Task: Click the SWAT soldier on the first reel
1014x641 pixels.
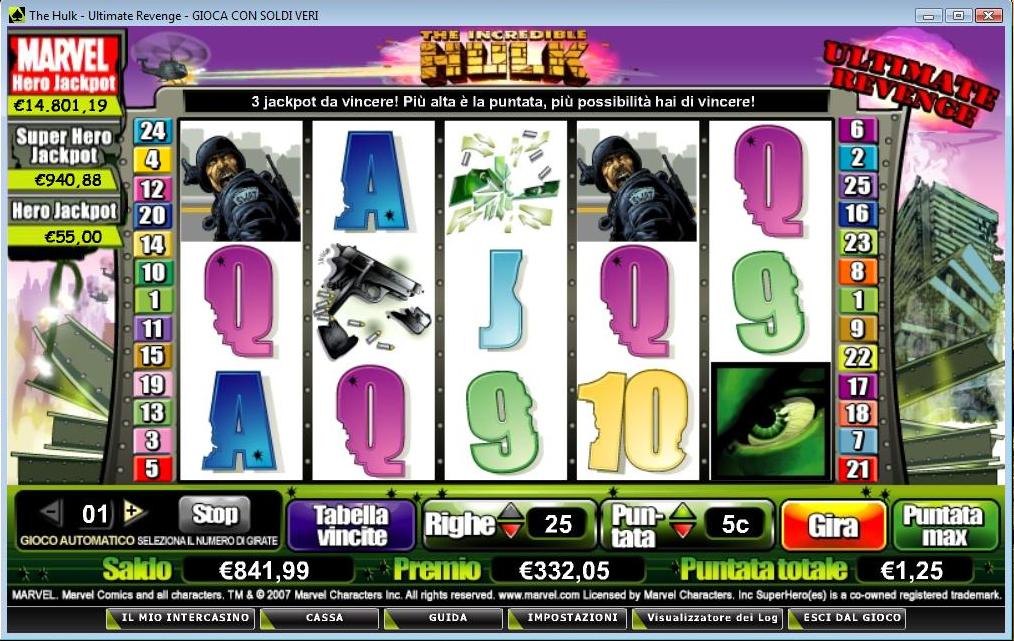Action: point(241,183)
